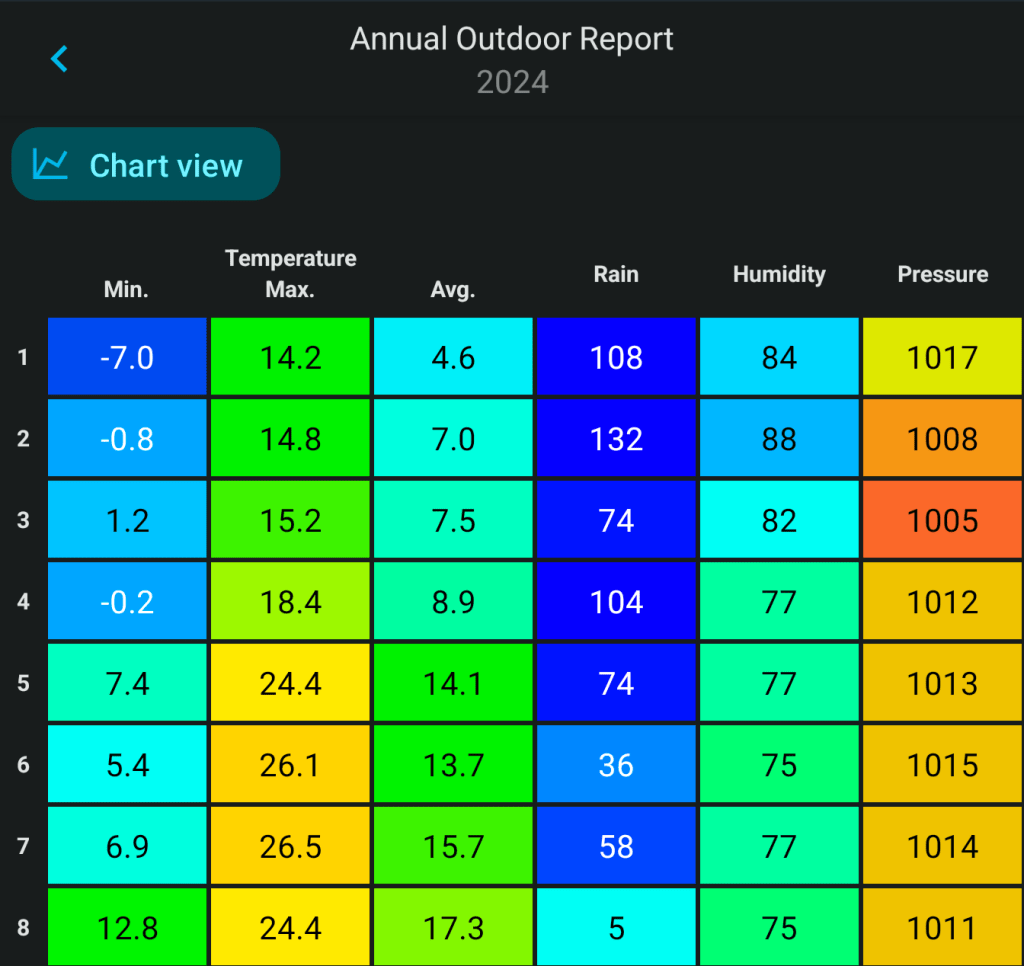Select the average temperature cell 14.1

pyautogui.click(x=454, y=684)
